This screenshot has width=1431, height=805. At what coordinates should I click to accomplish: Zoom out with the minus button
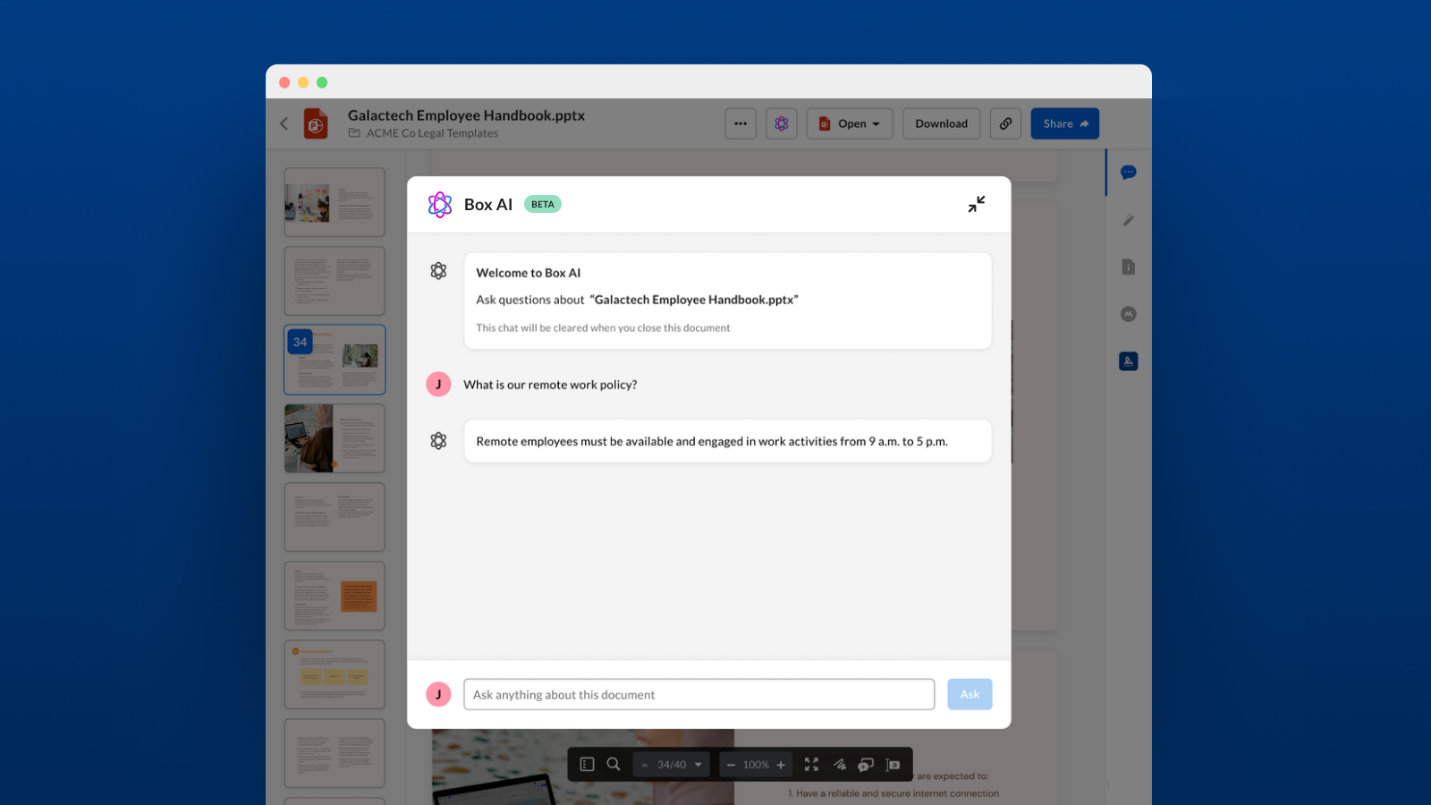tap(731, 765)
